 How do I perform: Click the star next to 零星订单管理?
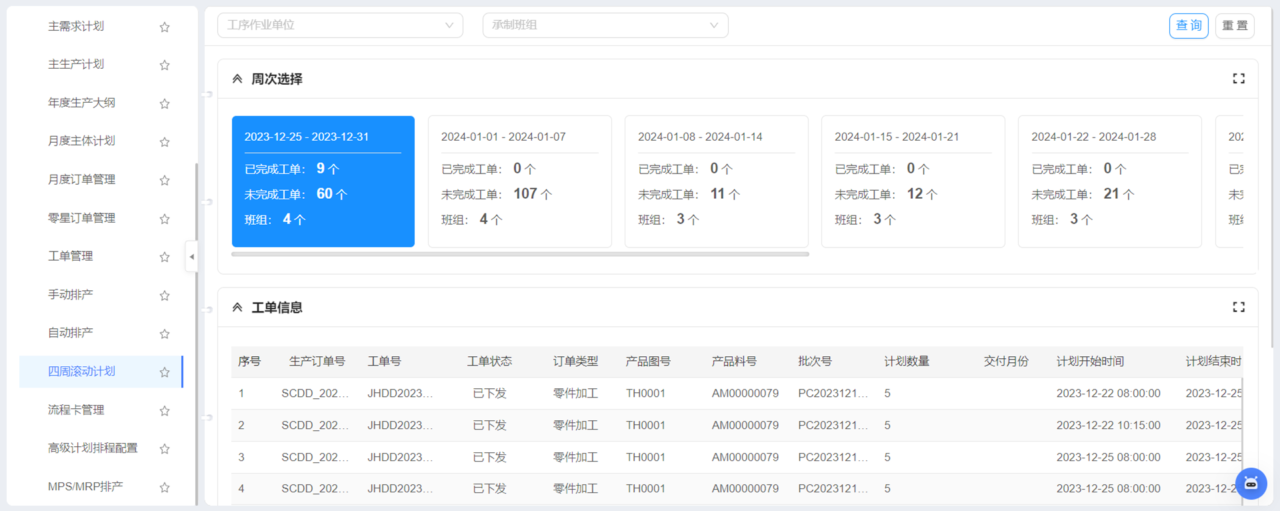165,218
